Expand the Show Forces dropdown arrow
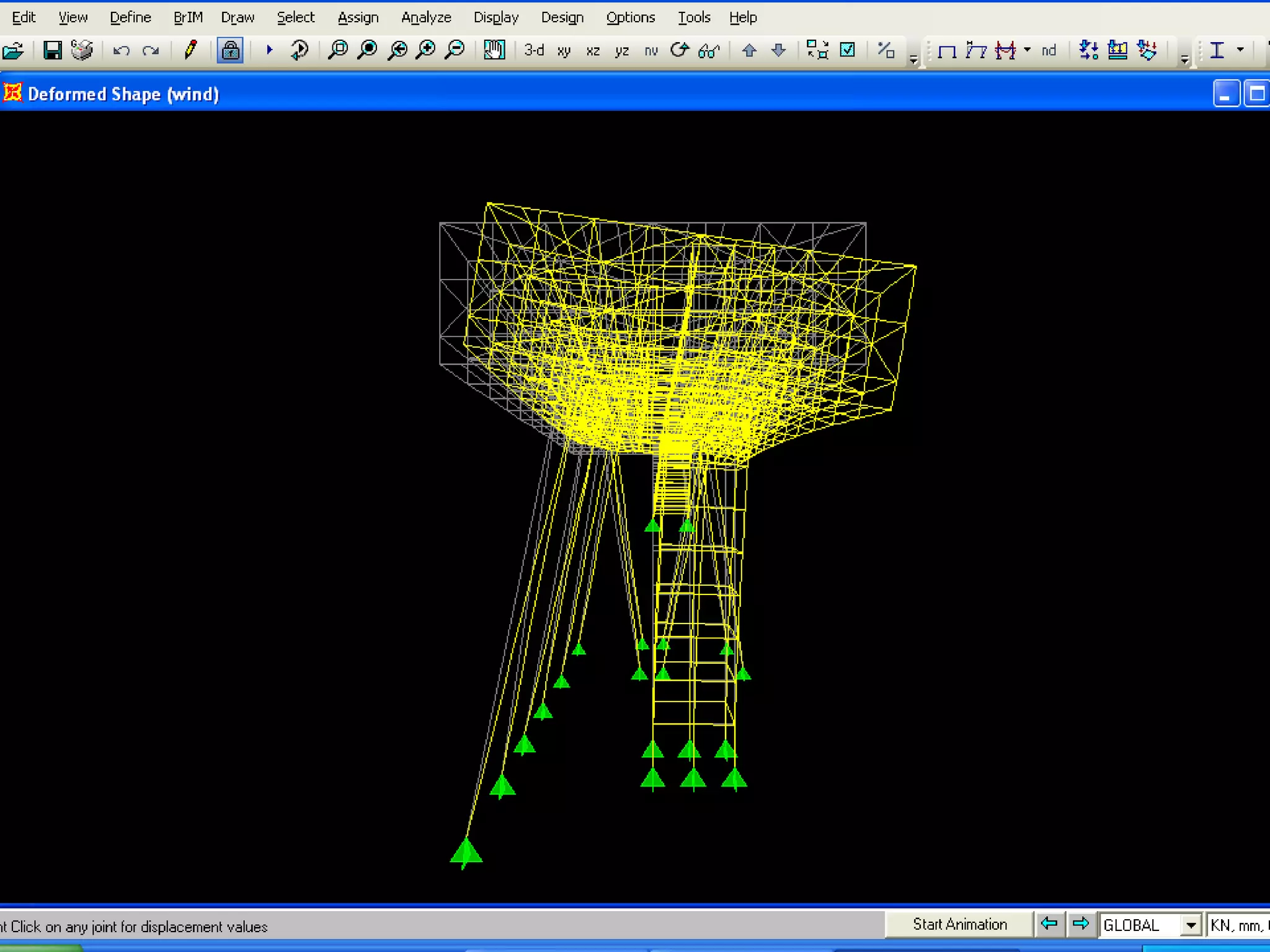The height and width of the screenshot is (952, 1270). [x=1028, y=50]
